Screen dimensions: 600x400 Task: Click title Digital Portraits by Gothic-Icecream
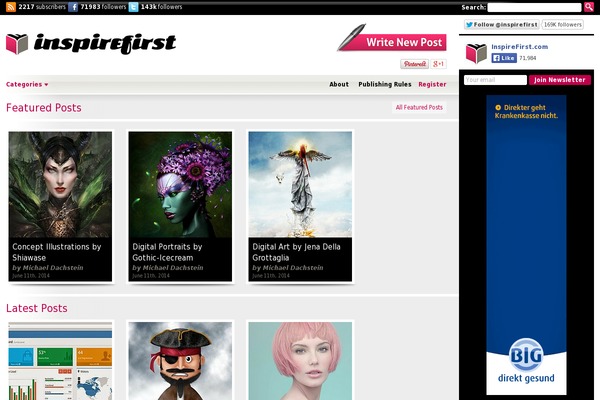(167, 252)
